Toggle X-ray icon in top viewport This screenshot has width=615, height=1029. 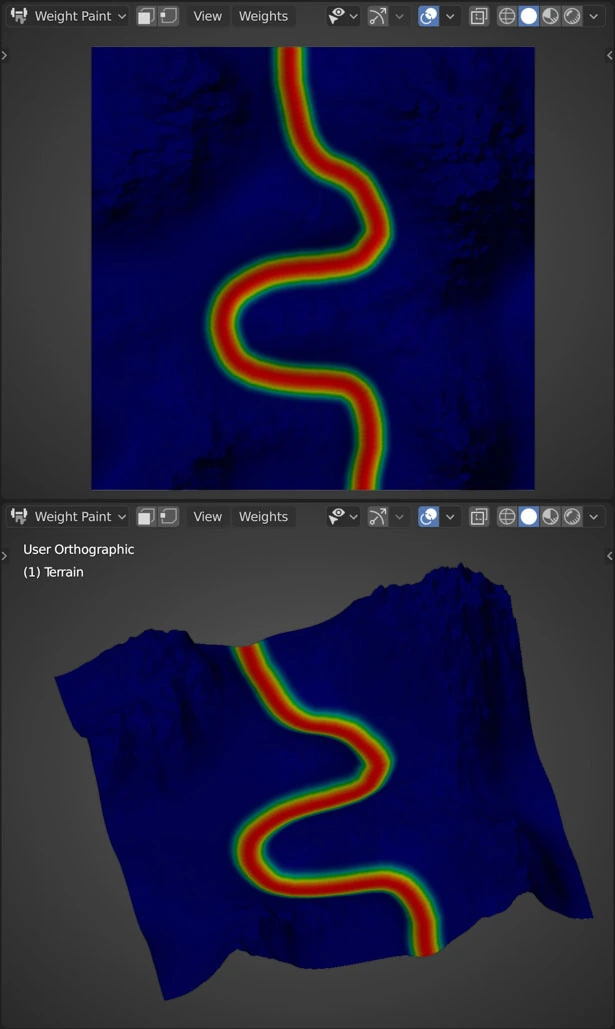[479, 16]
